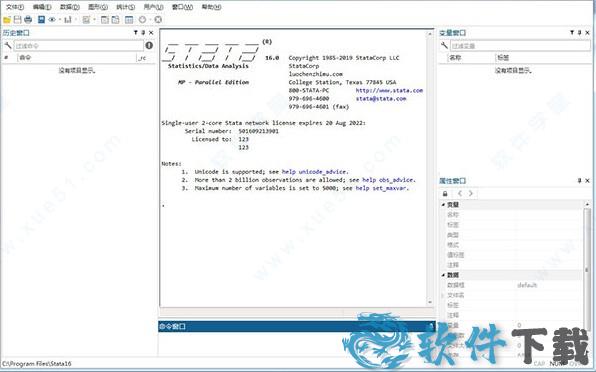Open the 数据(D) menu

(x=70, y=7)
